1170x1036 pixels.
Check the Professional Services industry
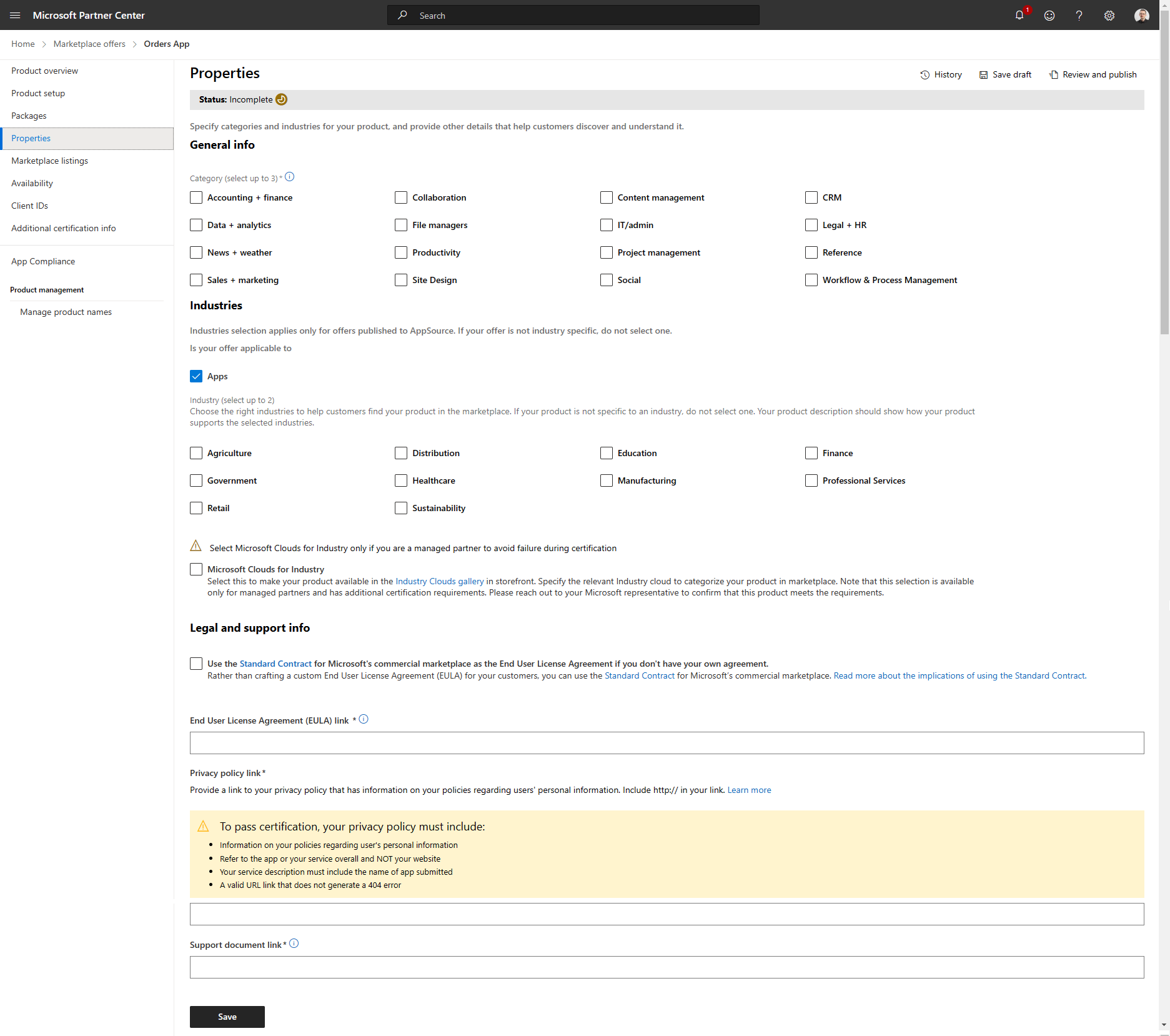coord(811,481)
